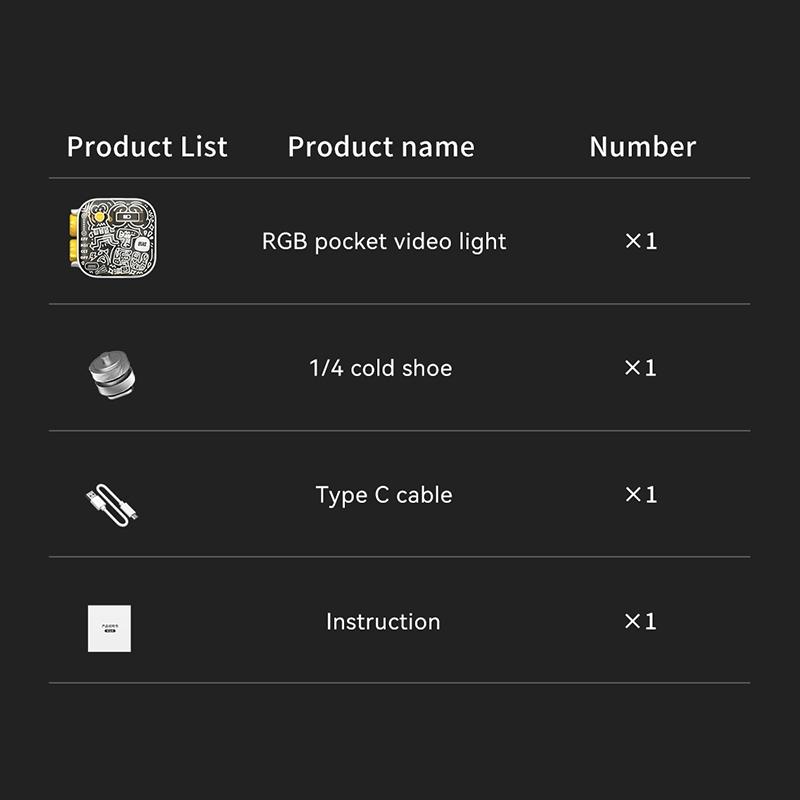800x800 pixels.
Task: Click the threaded top of the cold shoe
Action: coord(107,361)
